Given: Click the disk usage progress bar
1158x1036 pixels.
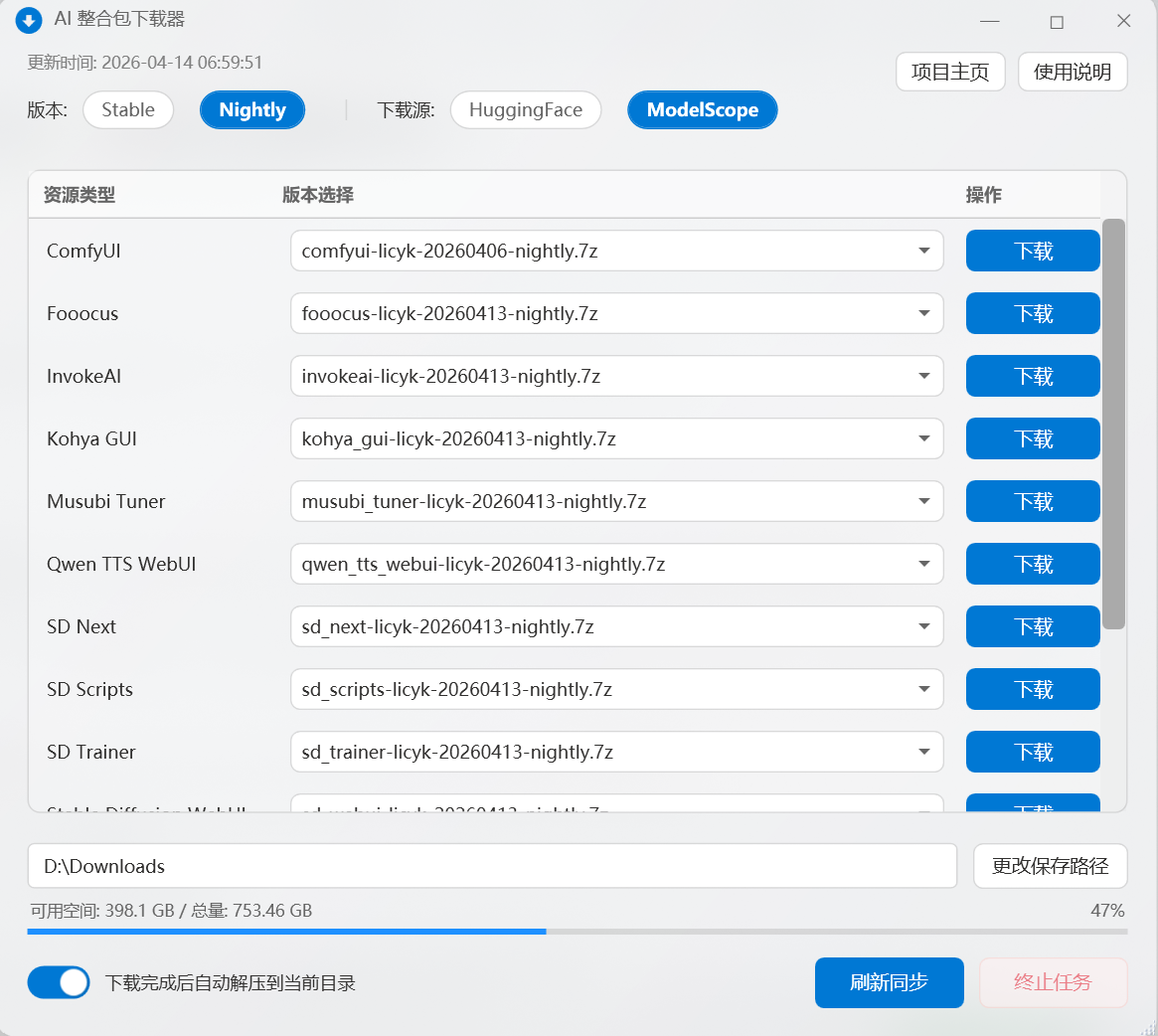Looking at the screenshot, I should (x=578, y=932).
